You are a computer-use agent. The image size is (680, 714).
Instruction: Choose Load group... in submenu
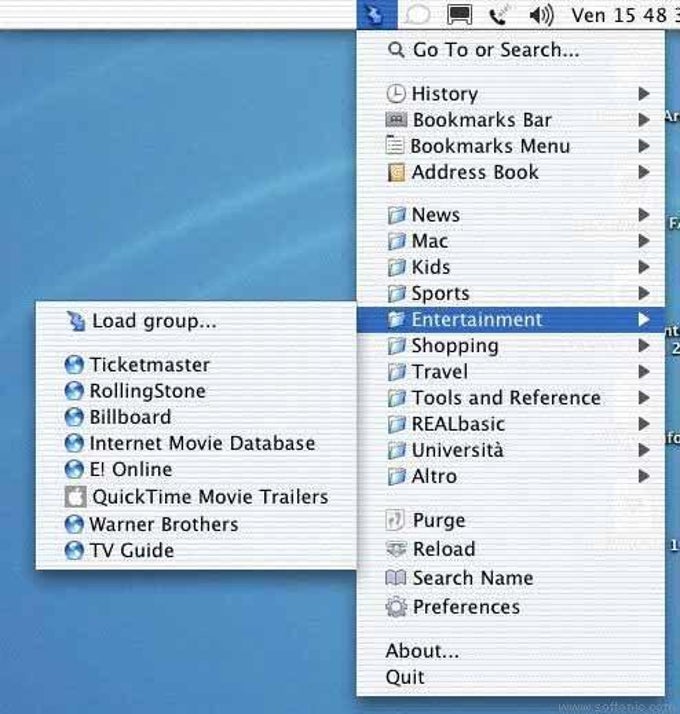point(154,321)
